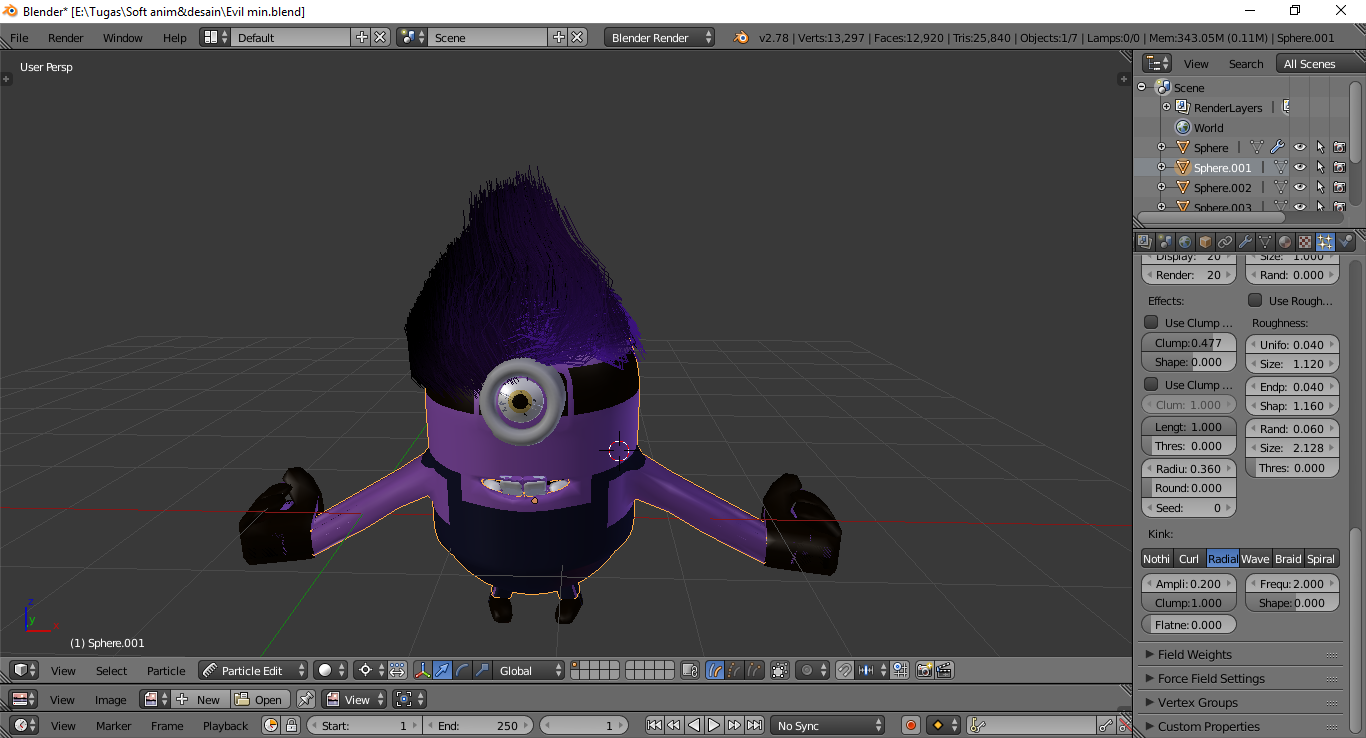Image resolution: width=1366 pixels, height=738 pixels.
Task: Jump to the last frame of timeline
Action: pyautogui.click(x=755, y=726)
